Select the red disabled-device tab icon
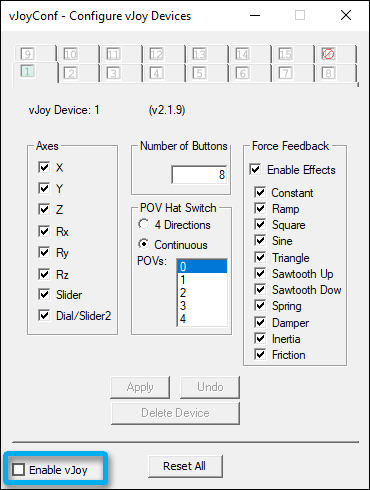Image resolution: width=370 pixels, height=490 pixels. [x=328, y=54]
